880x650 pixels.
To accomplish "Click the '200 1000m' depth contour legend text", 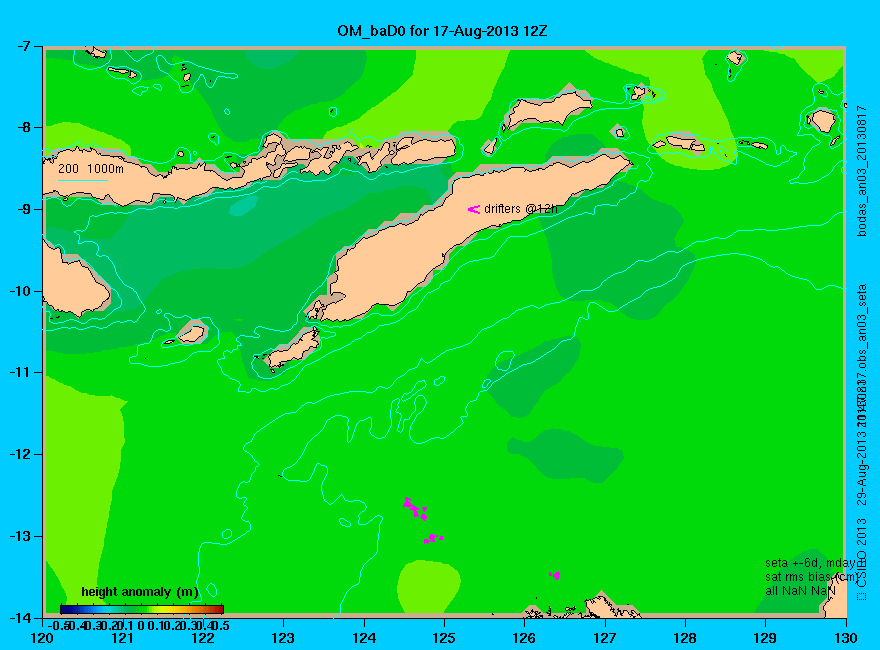I will 91,168.
